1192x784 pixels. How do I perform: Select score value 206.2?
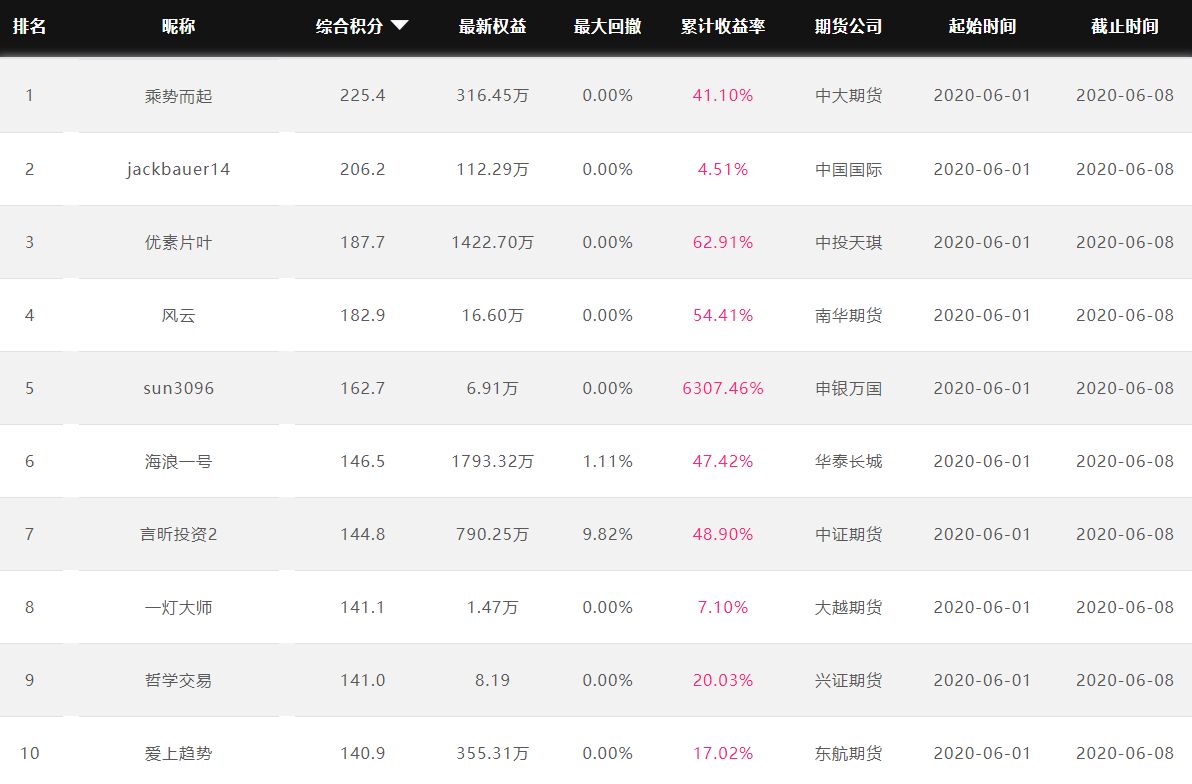363,169
